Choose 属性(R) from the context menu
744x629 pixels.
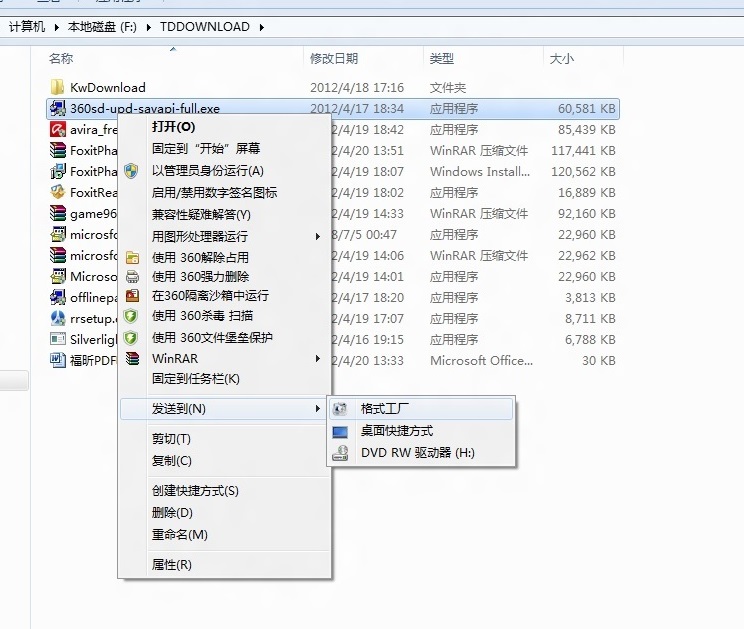[x=171, y=565]
